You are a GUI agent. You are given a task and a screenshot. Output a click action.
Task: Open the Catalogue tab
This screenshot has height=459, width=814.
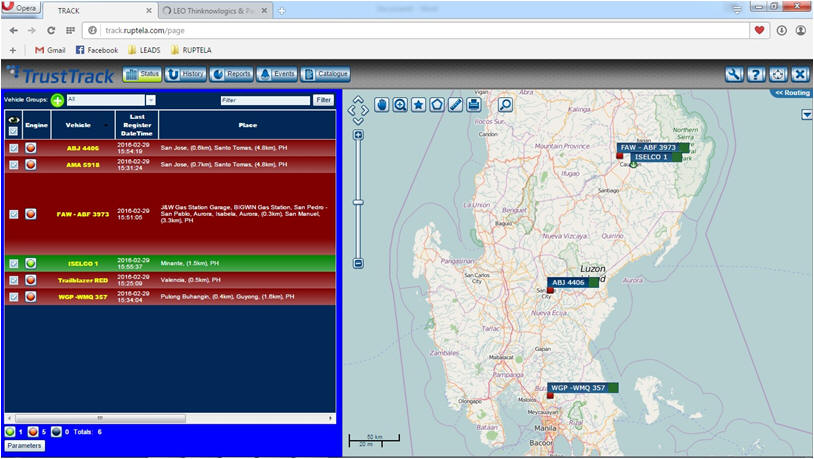point(325,74)
